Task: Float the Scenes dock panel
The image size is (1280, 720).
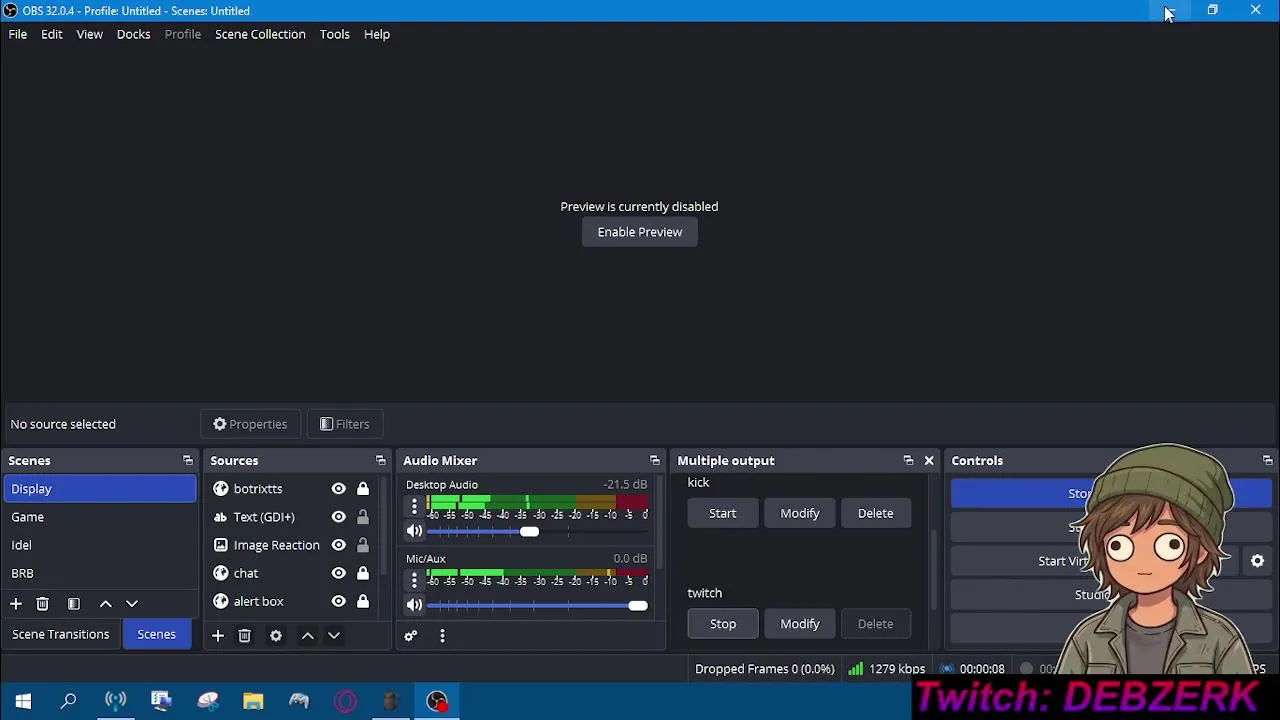Action: 188,461
